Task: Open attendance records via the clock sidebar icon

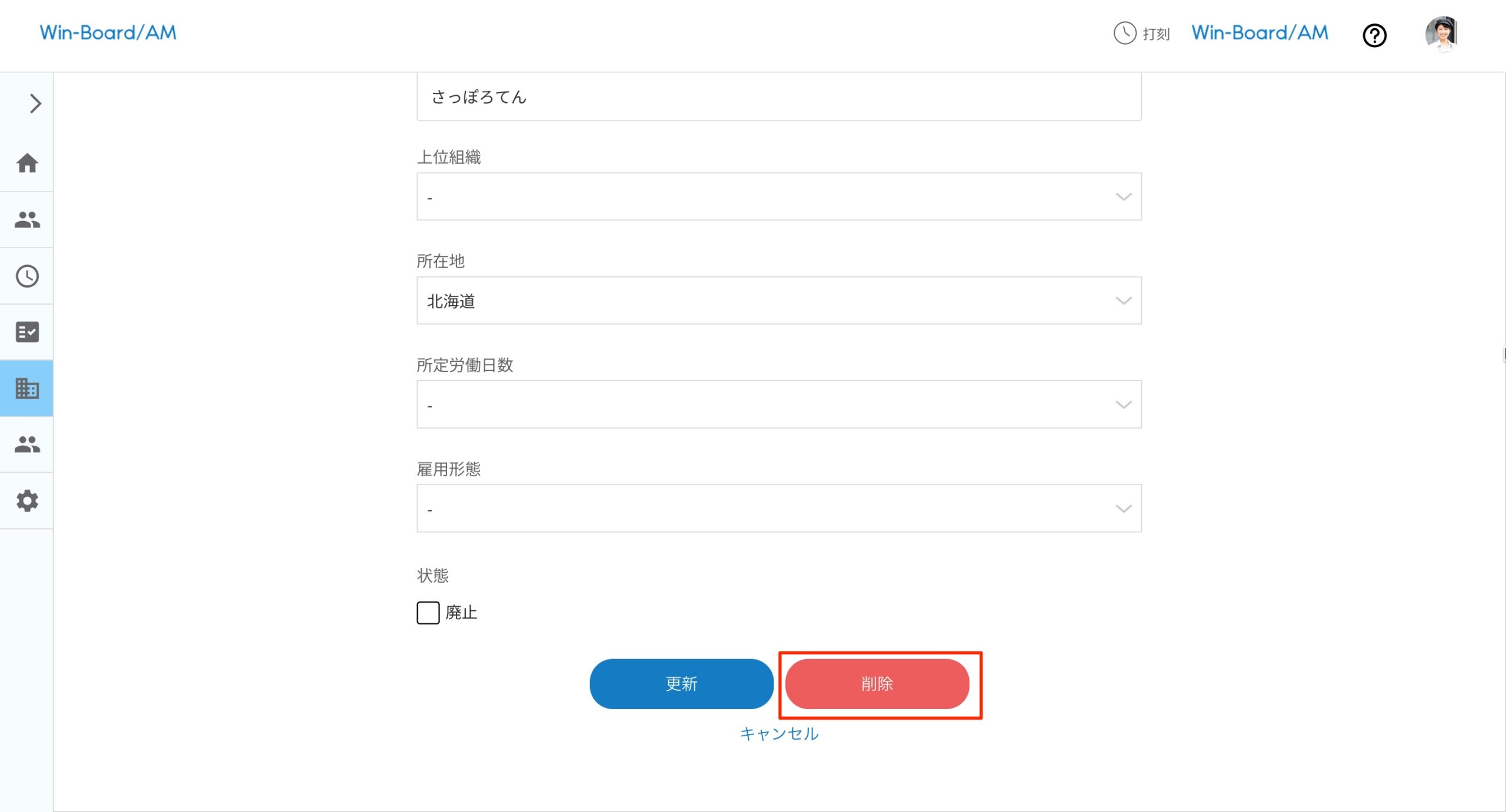Action: point(27,276)
